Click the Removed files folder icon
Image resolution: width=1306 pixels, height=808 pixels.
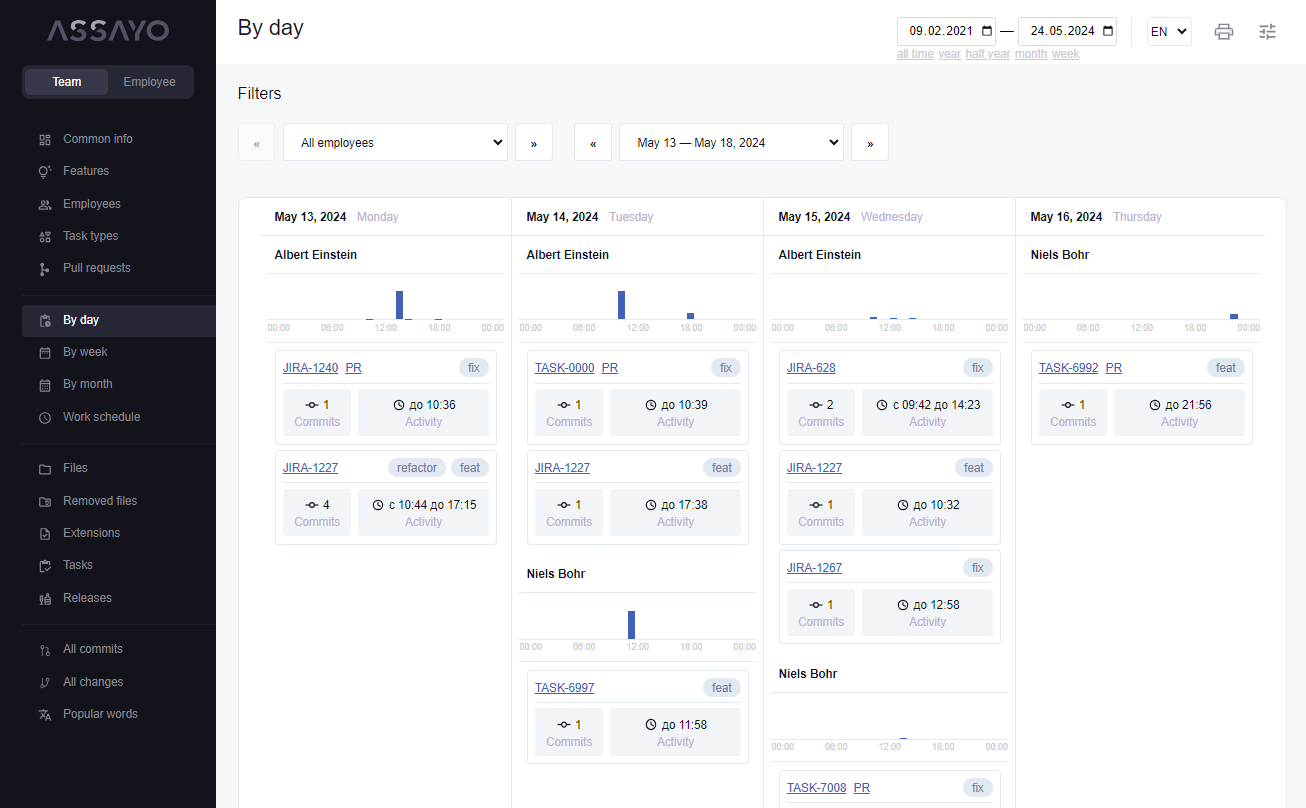point(44,502)
